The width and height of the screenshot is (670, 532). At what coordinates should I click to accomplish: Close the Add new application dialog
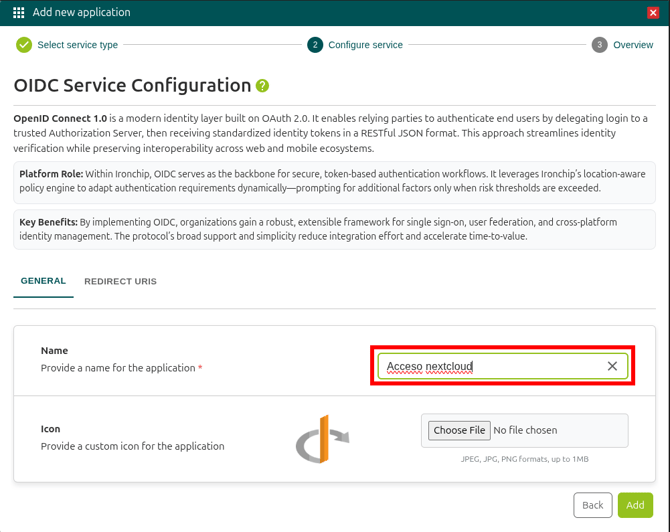pos(653,13)
